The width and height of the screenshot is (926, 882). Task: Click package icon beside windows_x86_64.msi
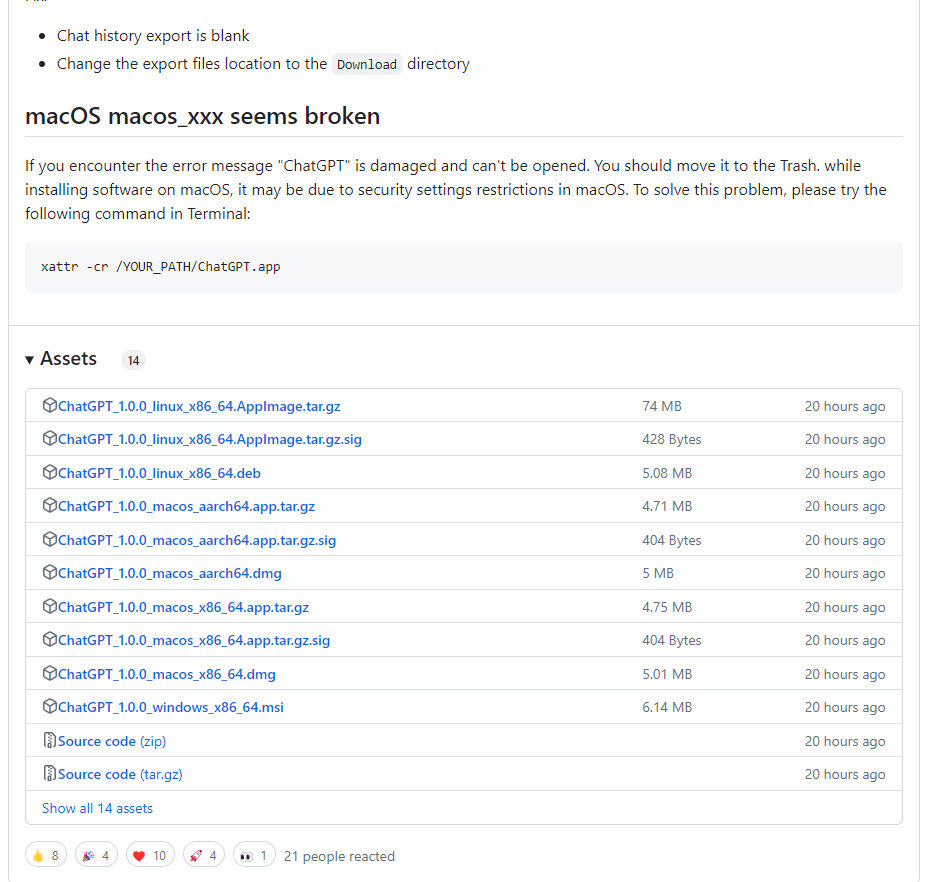coord(50,707)
